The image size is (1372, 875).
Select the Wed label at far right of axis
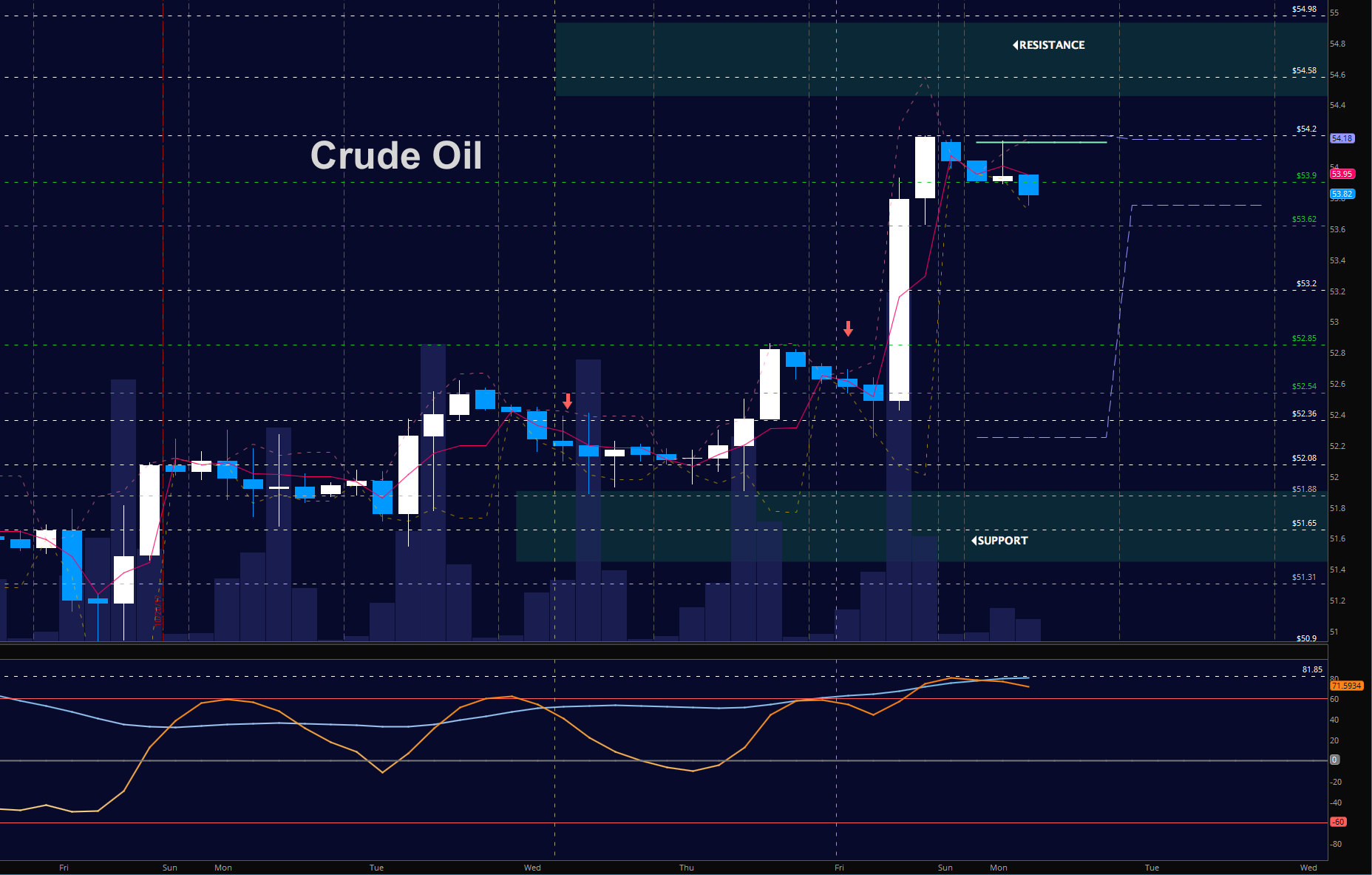(1309, 868)
